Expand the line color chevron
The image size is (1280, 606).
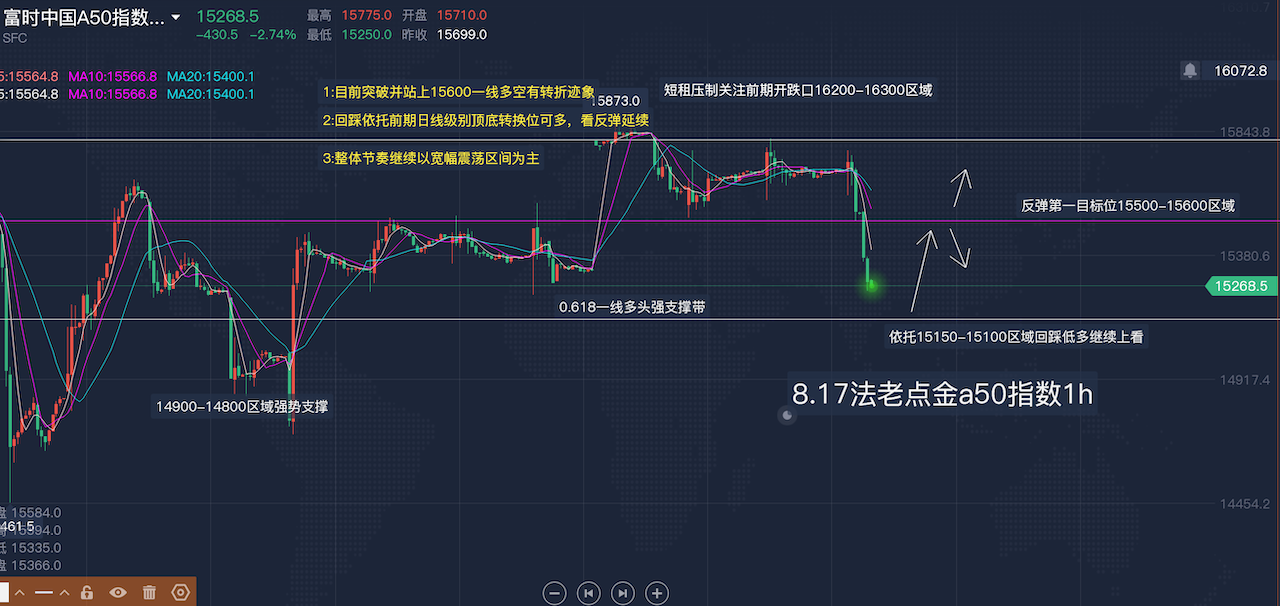click(22, 592)
